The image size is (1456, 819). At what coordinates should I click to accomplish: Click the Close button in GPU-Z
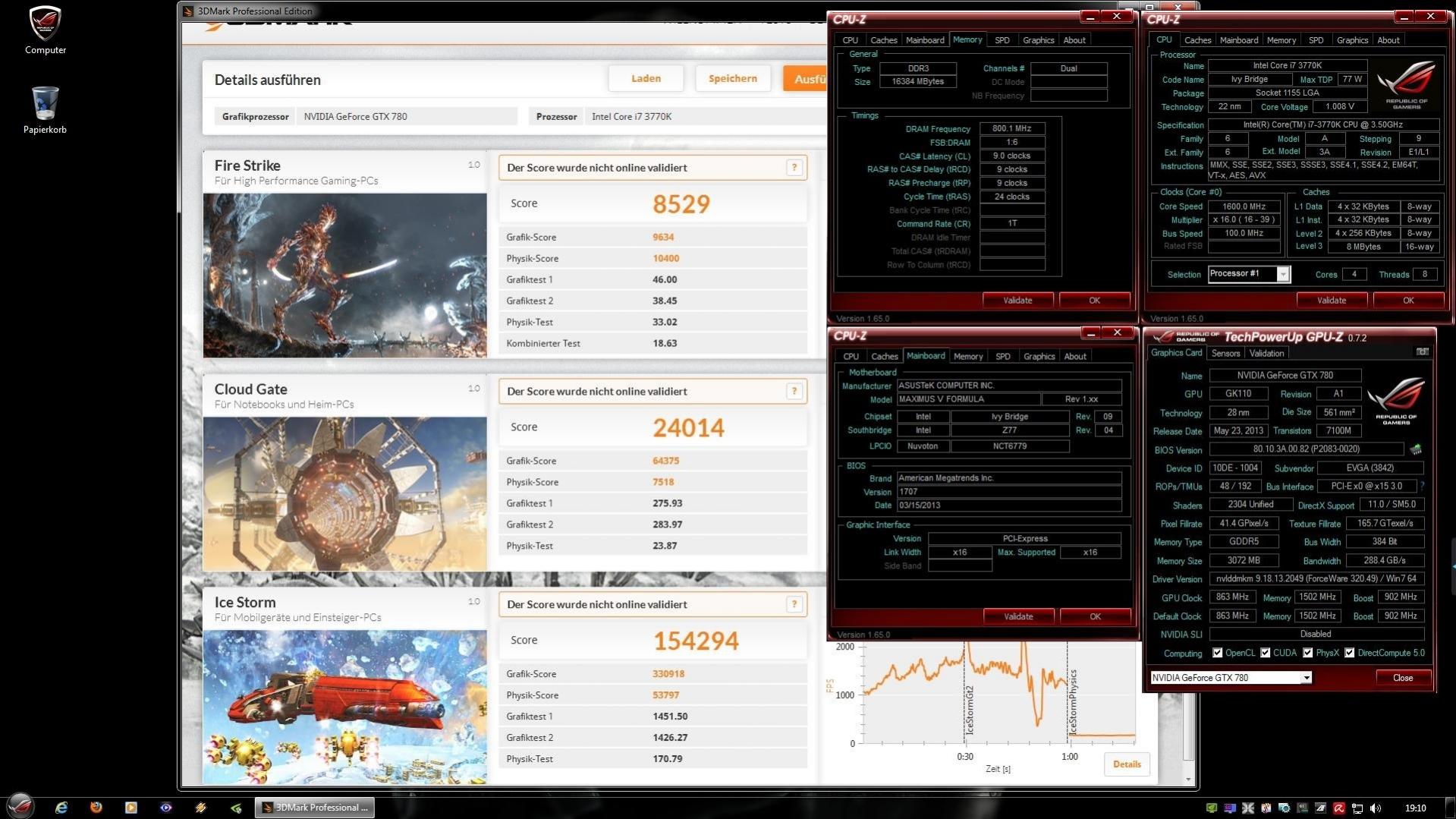click(1402, 678)
